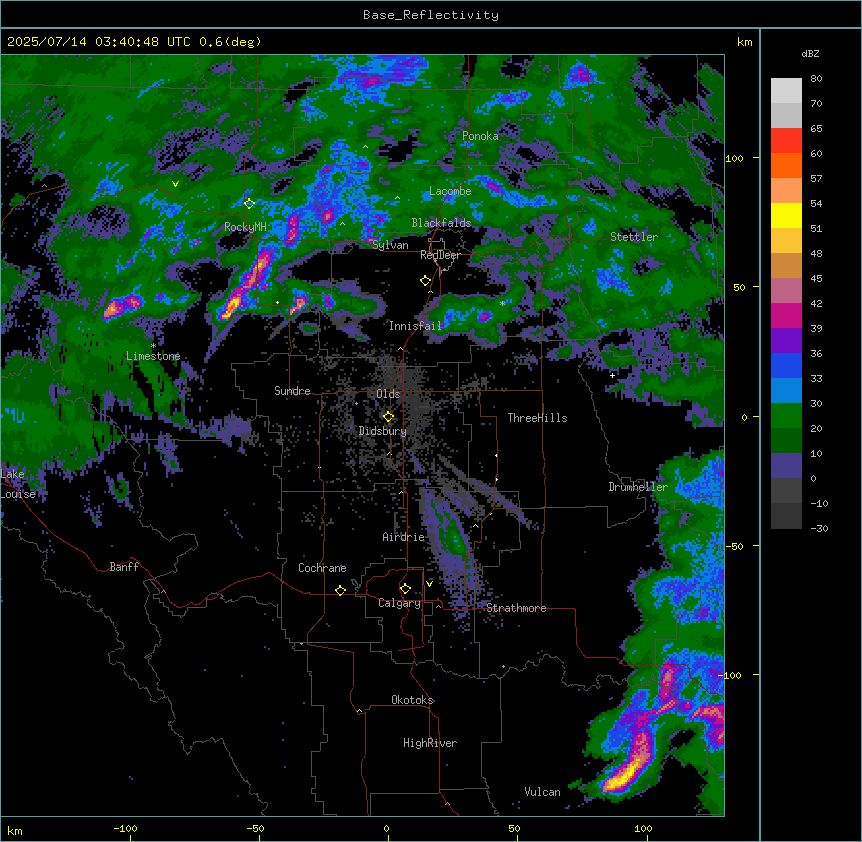Select the yellow diamond marker between Olds and Didsbury
The width and height of the screenshot is (862, 842).
(x=388, y=417)
